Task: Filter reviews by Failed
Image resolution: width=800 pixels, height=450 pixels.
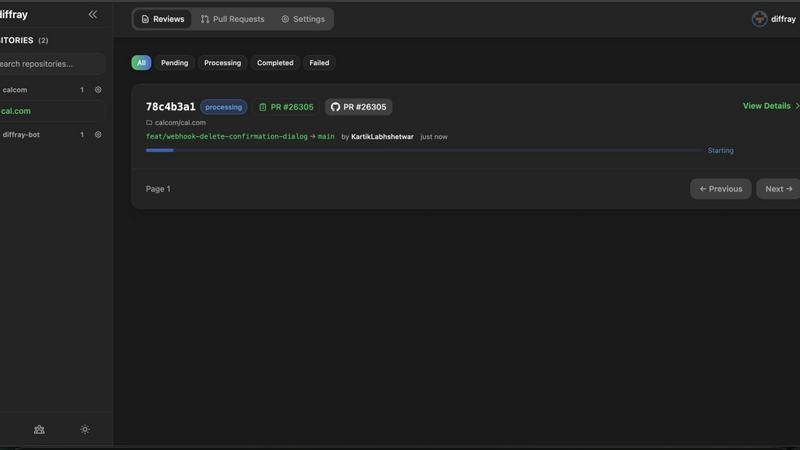Action: point(319,63)
